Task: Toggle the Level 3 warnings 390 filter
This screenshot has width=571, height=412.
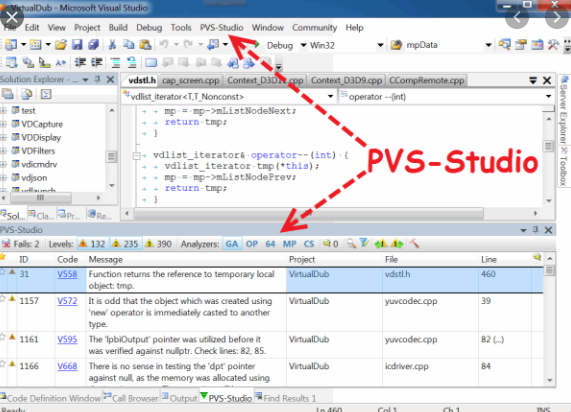Action: [158, 244]
